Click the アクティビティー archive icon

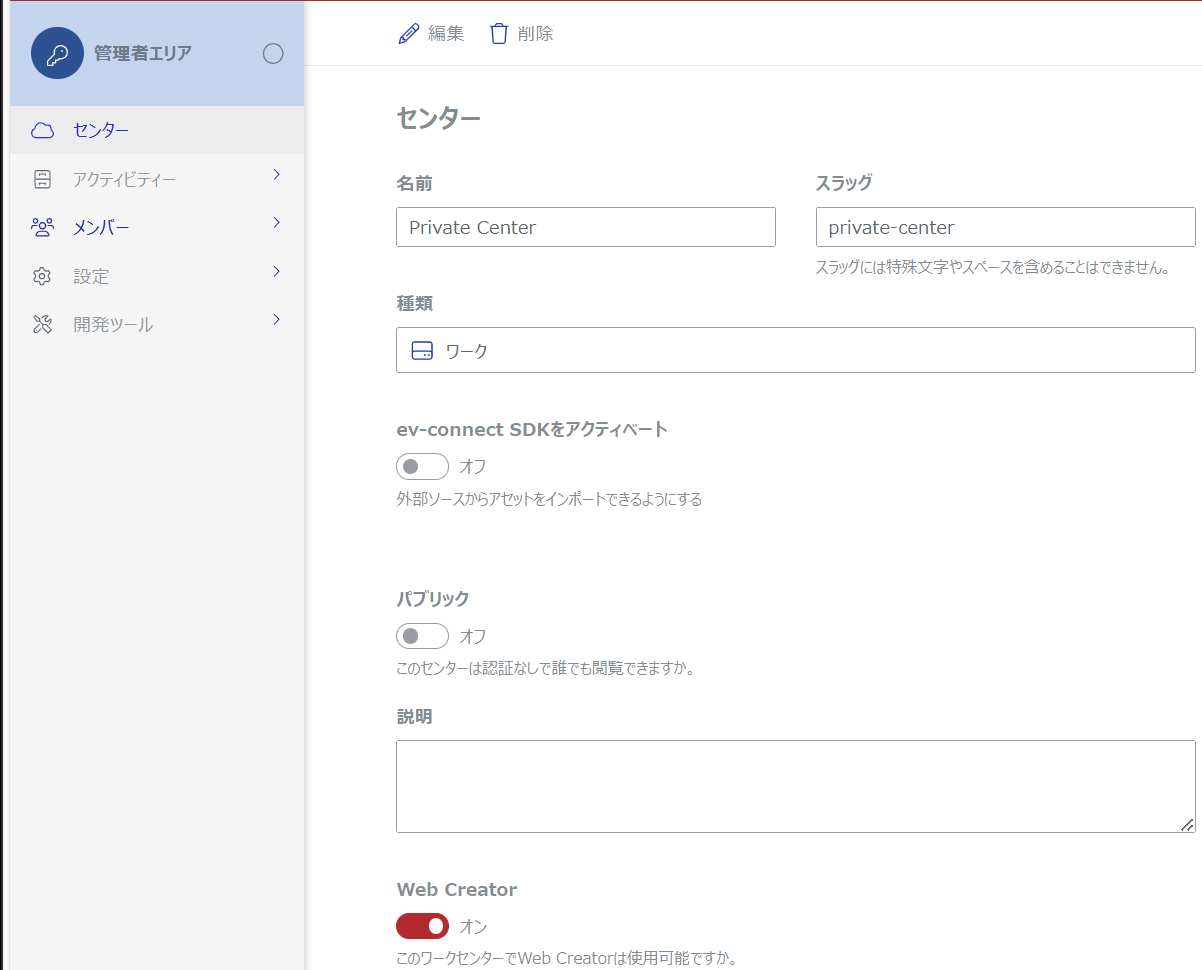click(x=42, y=180)
